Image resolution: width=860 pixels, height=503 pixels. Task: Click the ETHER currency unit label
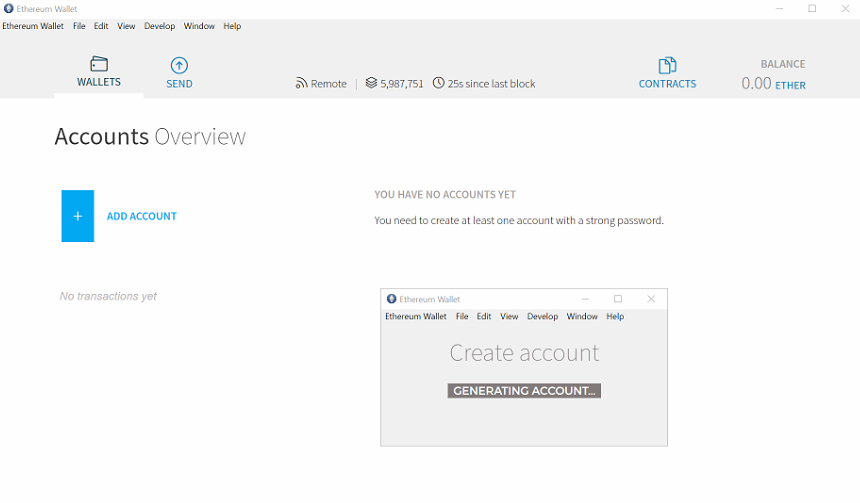click(x=790, y=86)
